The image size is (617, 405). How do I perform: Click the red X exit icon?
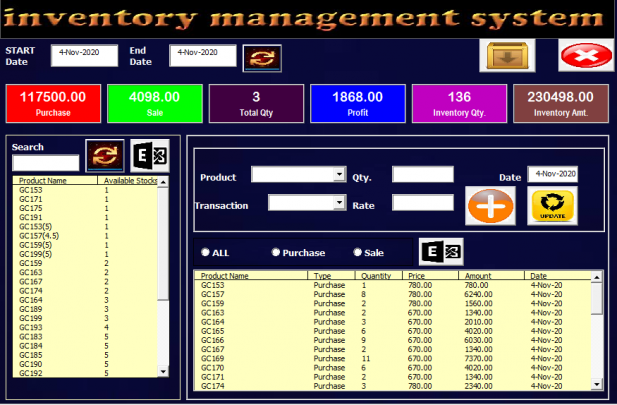coord(585,56)
